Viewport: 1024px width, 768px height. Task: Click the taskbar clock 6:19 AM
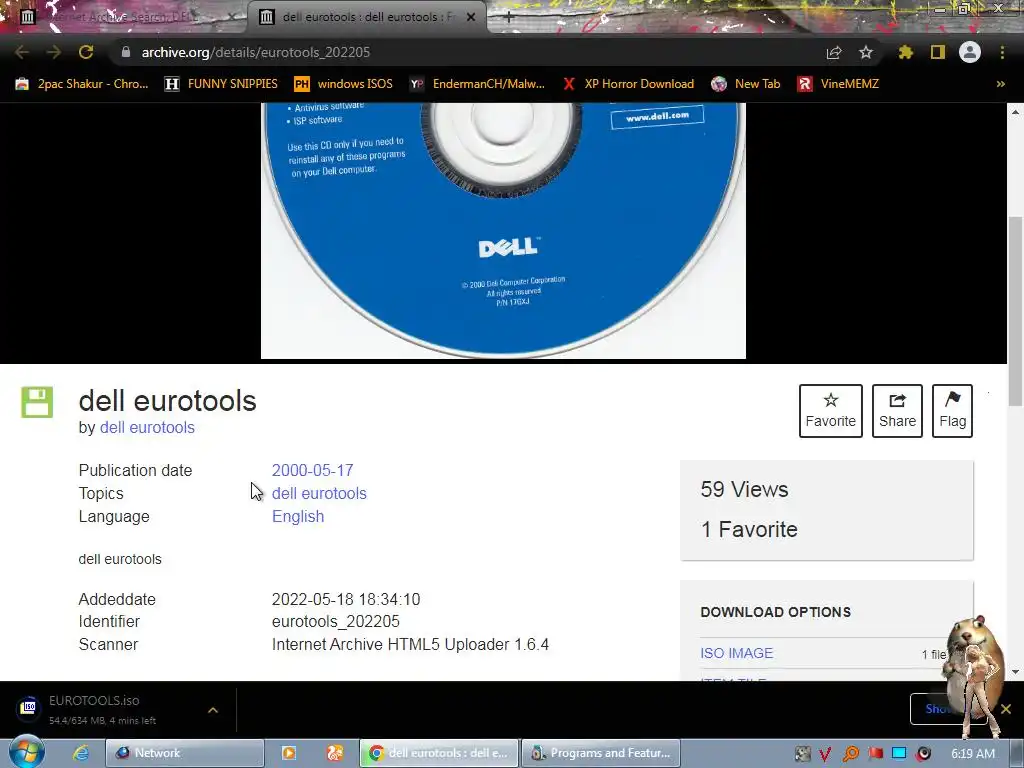pos(973,754)
